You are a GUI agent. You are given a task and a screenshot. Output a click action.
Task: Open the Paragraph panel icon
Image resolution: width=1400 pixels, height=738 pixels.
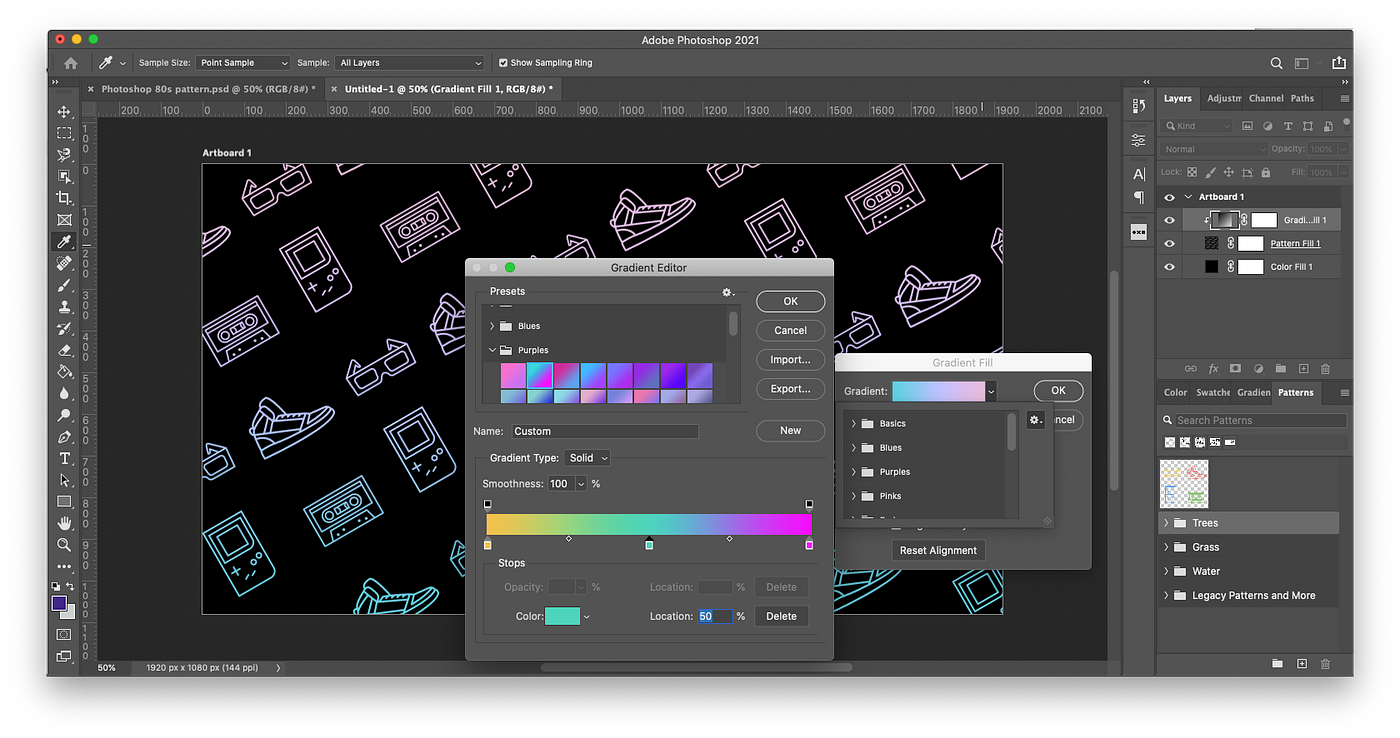(x=1139, y=198)
